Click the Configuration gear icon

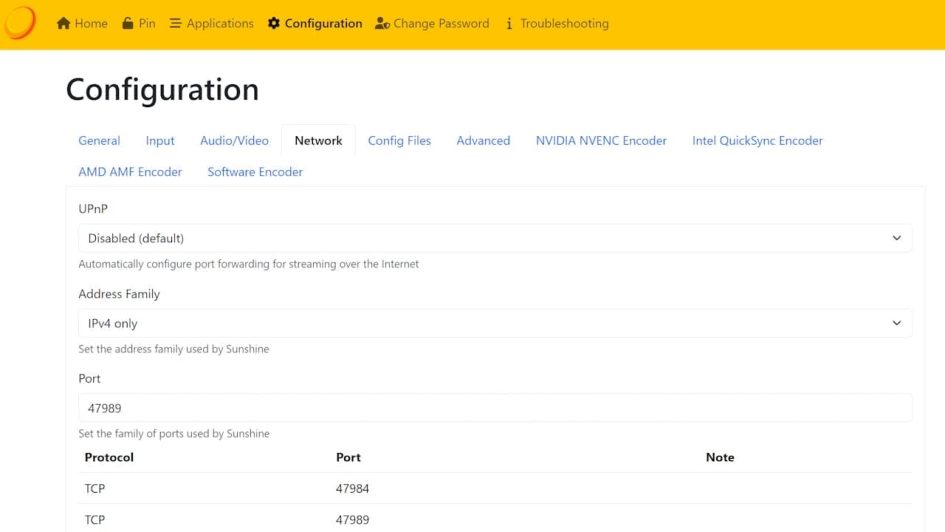274,23
